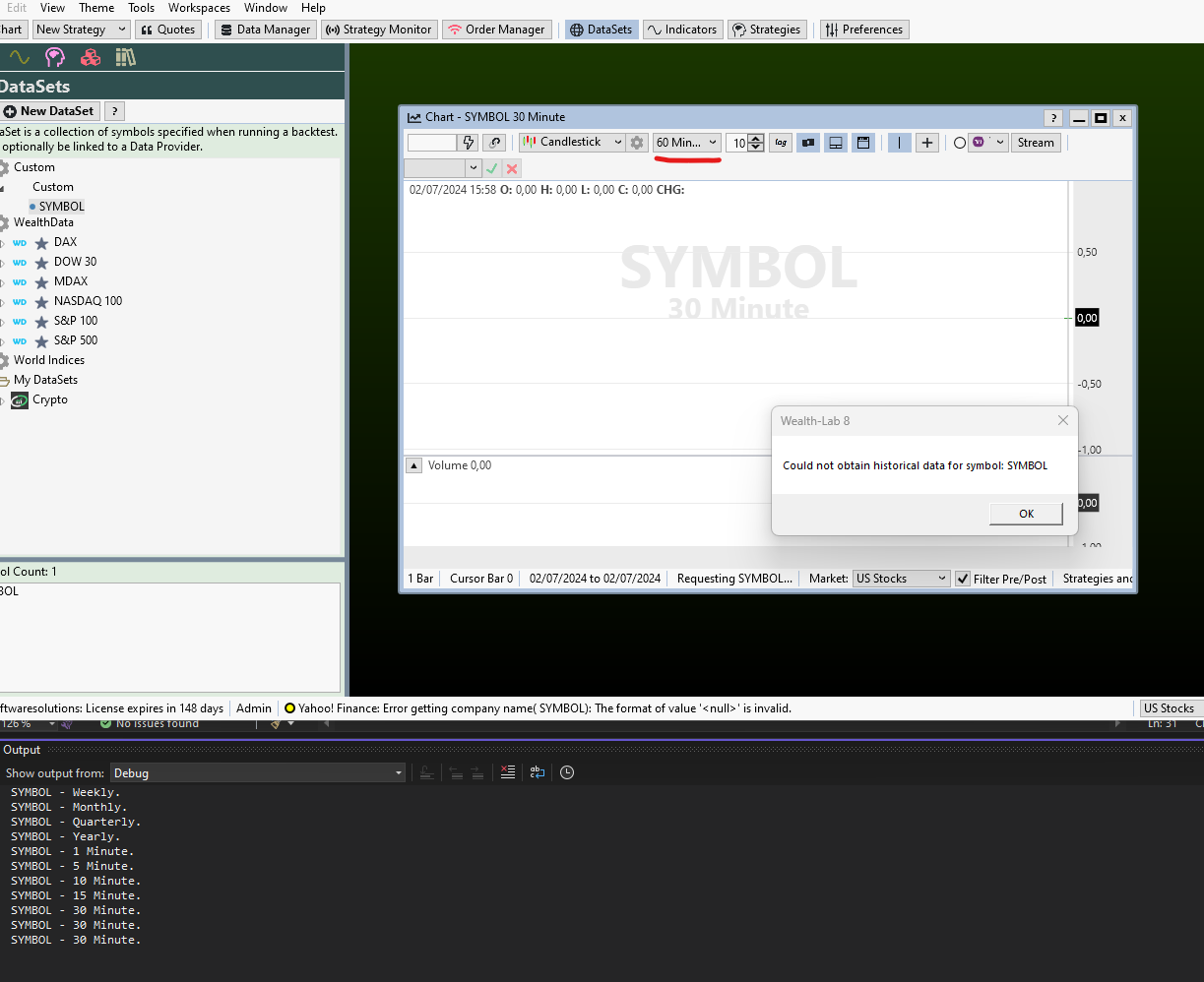Click the yellow status circle next to Yahoo! Finance

click(289, 708)
